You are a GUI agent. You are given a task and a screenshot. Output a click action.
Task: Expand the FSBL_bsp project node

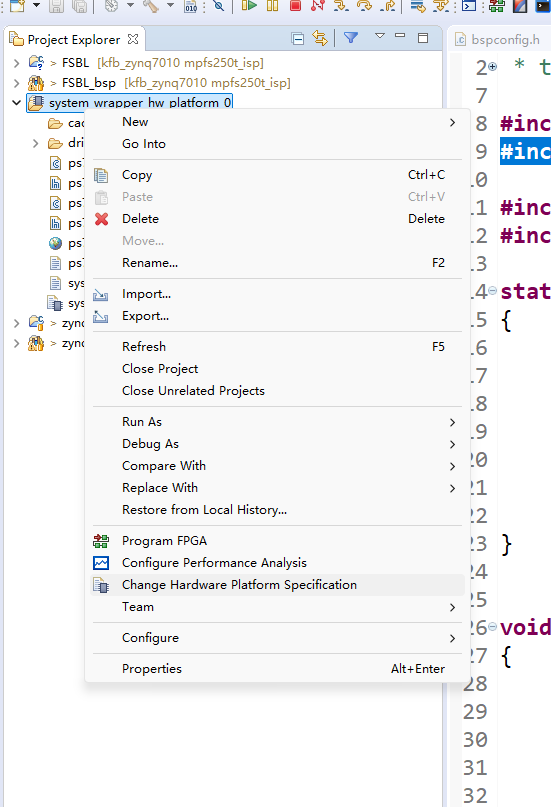(x=16, y=83)
